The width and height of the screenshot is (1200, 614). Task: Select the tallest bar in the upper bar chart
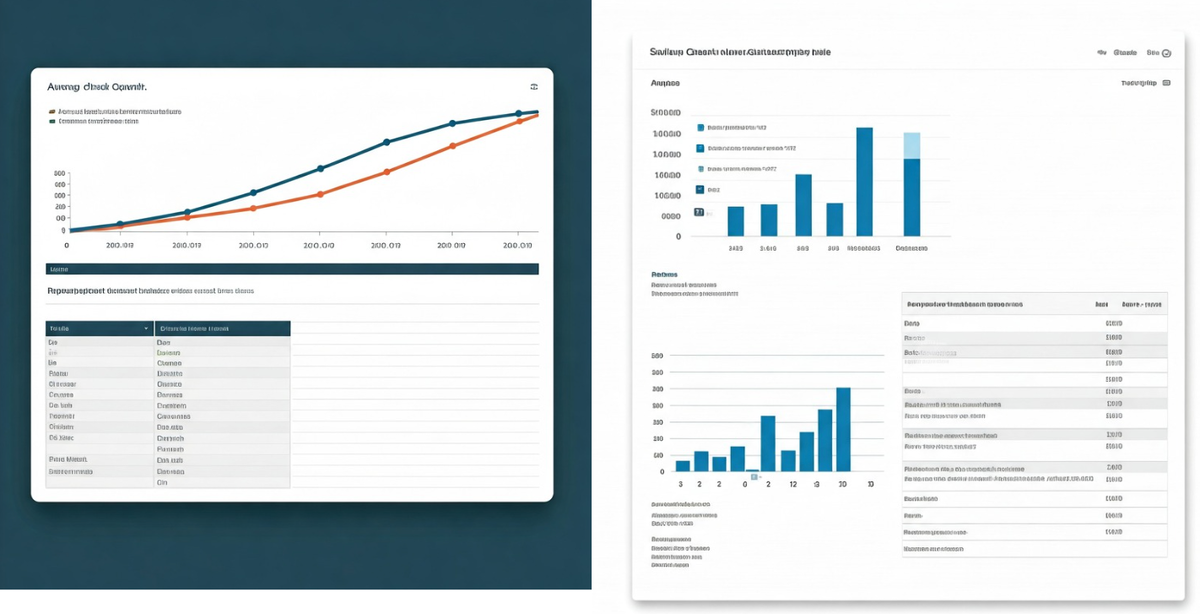tap(864, 181)
